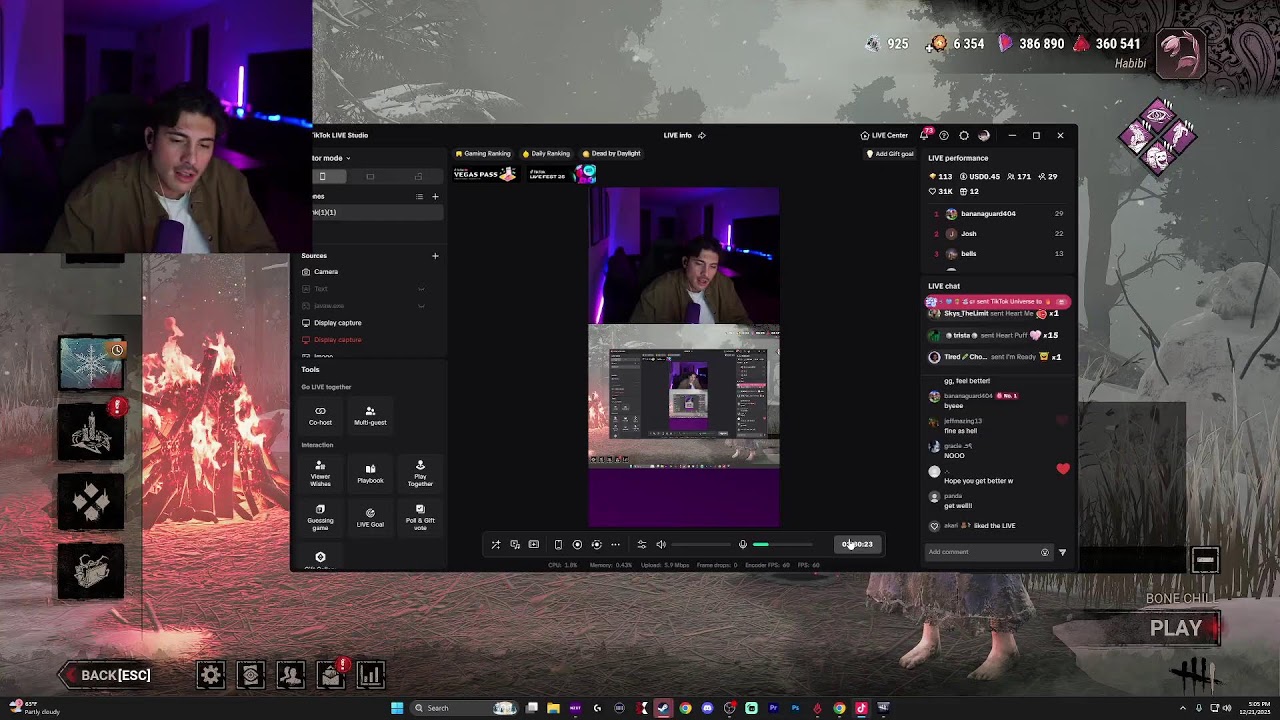Open the Poll & Gift vote tool
The width and height of the screenshot is (1280, 720).
[420, 517]
